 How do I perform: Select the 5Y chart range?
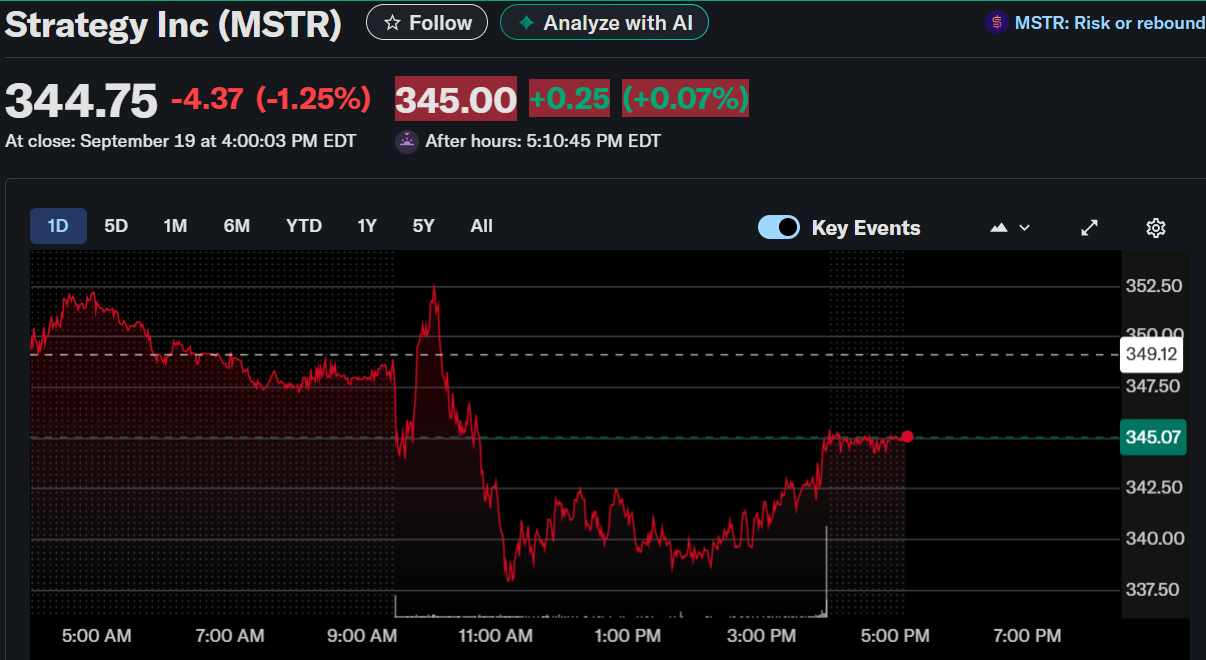[x=424, y=226]
